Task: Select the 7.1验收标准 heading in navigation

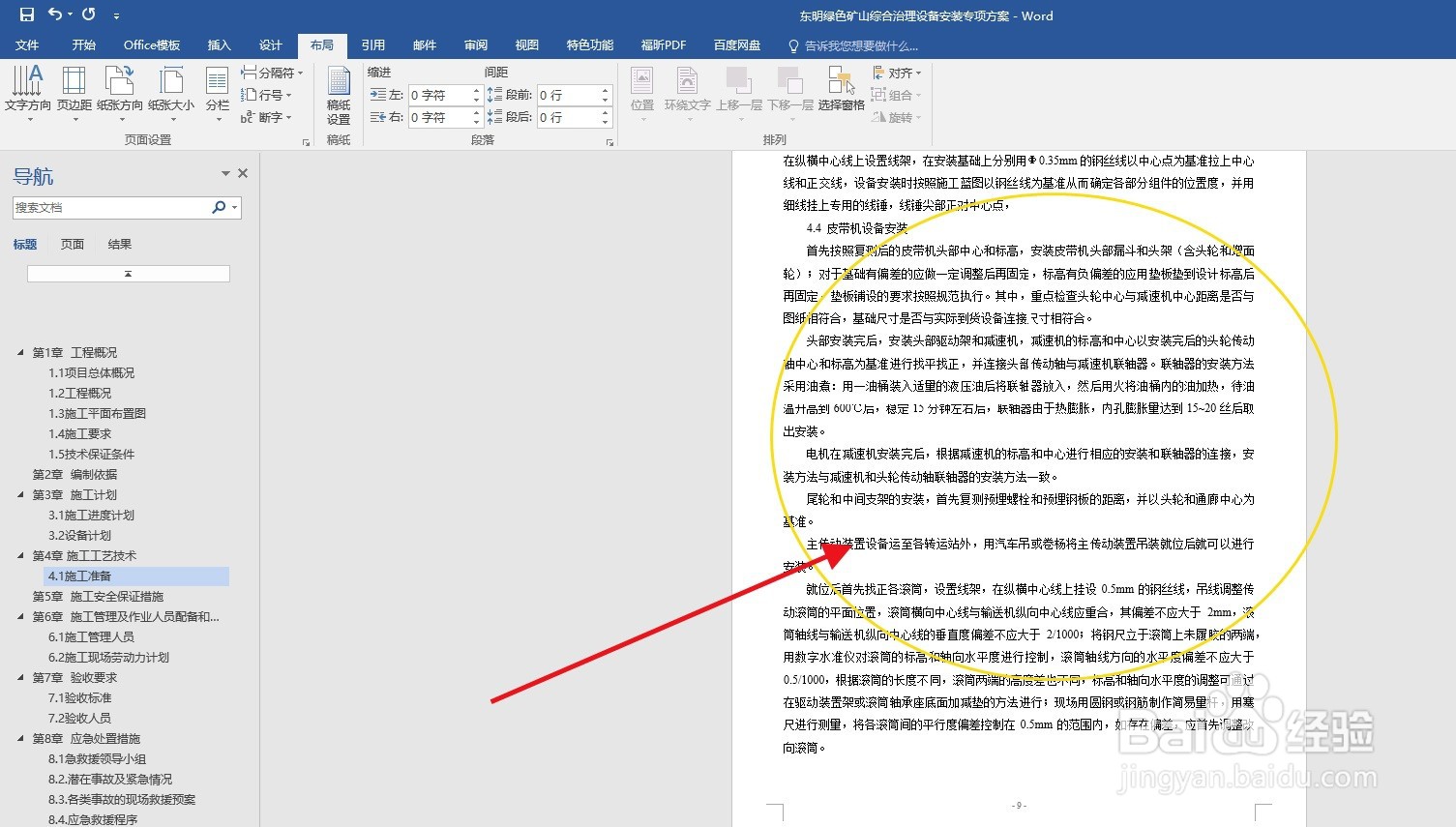Action: pos(81,697)
